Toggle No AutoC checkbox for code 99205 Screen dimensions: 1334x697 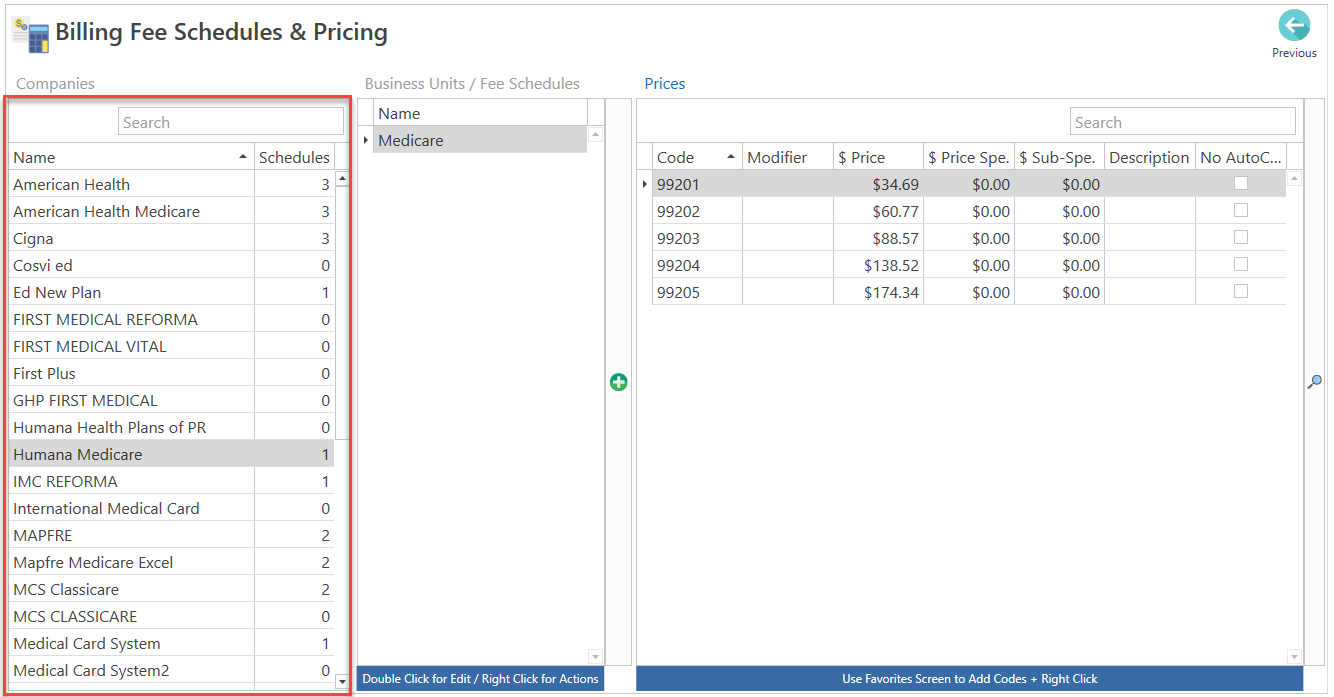[1241, 291]
